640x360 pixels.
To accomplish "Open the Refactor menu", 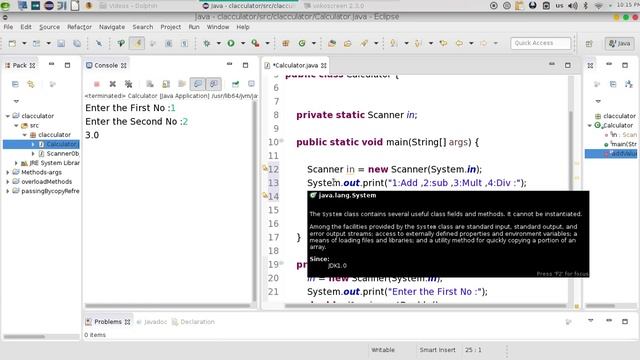I will click(79, 27).
